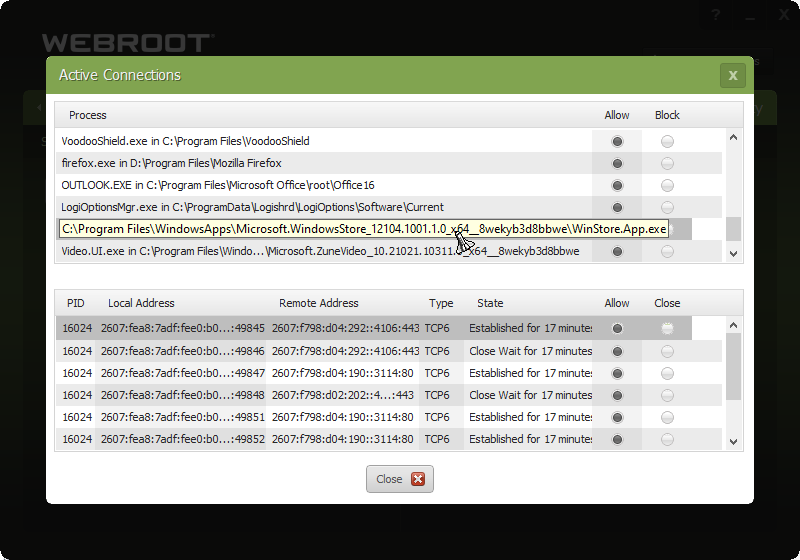Close the Active Connections dialog with X
This screenshot has height=560, width=800.
point(733,75)
